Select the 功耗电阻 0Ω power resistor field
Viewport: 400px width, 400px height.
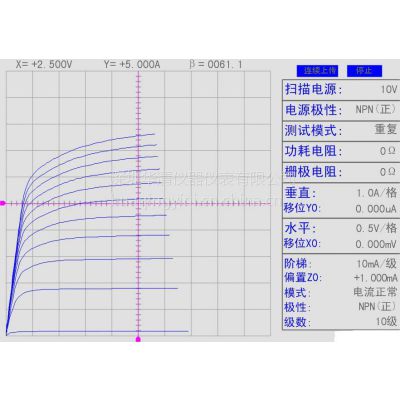(x=341, y=151)
